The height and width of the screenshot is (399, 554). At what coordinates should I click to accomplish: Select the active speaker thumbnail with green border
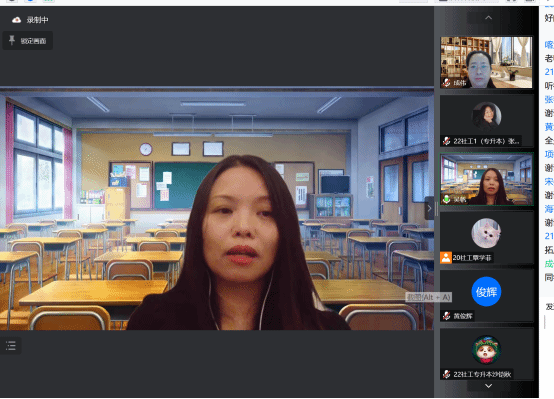coord(486,179)
